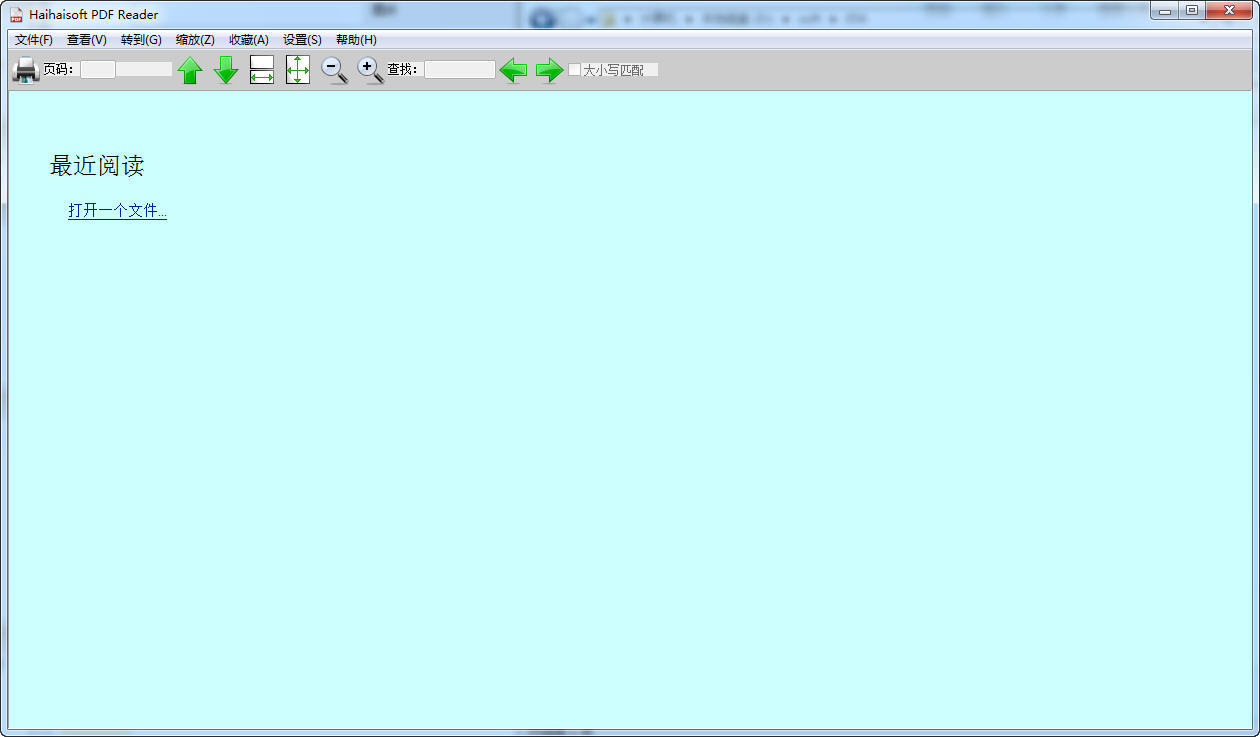Screen dimensions: 1260x737
Task: Select the fit-to-width view icon
Action: tap(261, 70)
